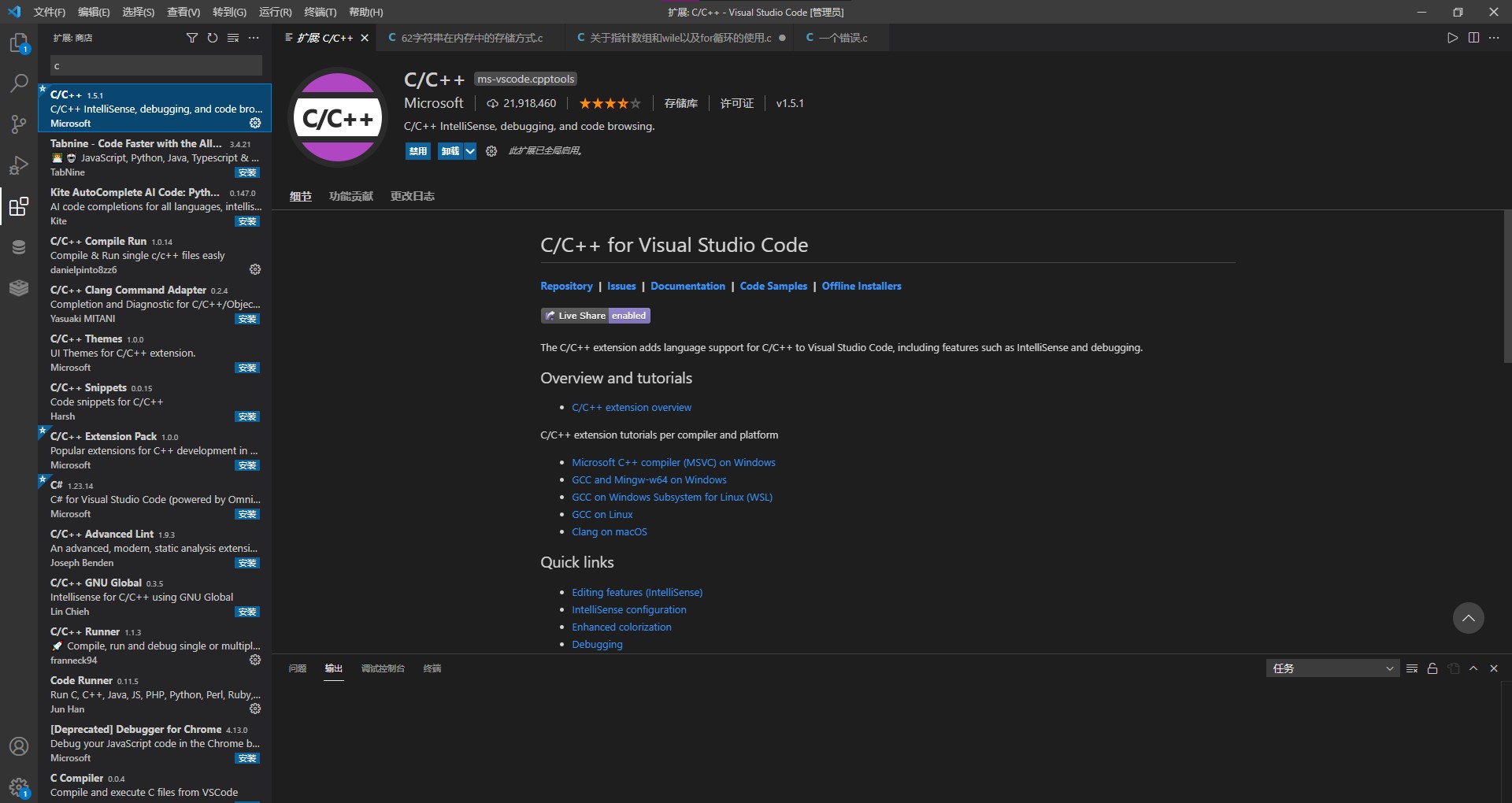1512x803 pixels.
Task: Clear the output panel
Action: (x=1412, y=668)
